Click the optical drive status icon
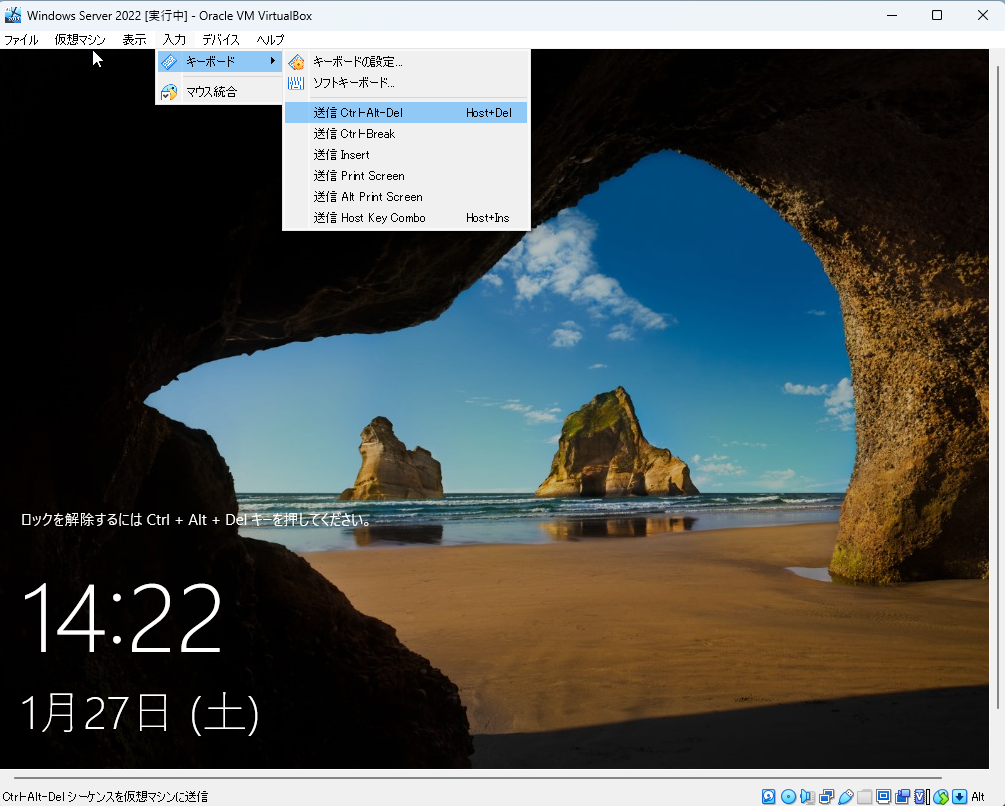 (788, 796)
